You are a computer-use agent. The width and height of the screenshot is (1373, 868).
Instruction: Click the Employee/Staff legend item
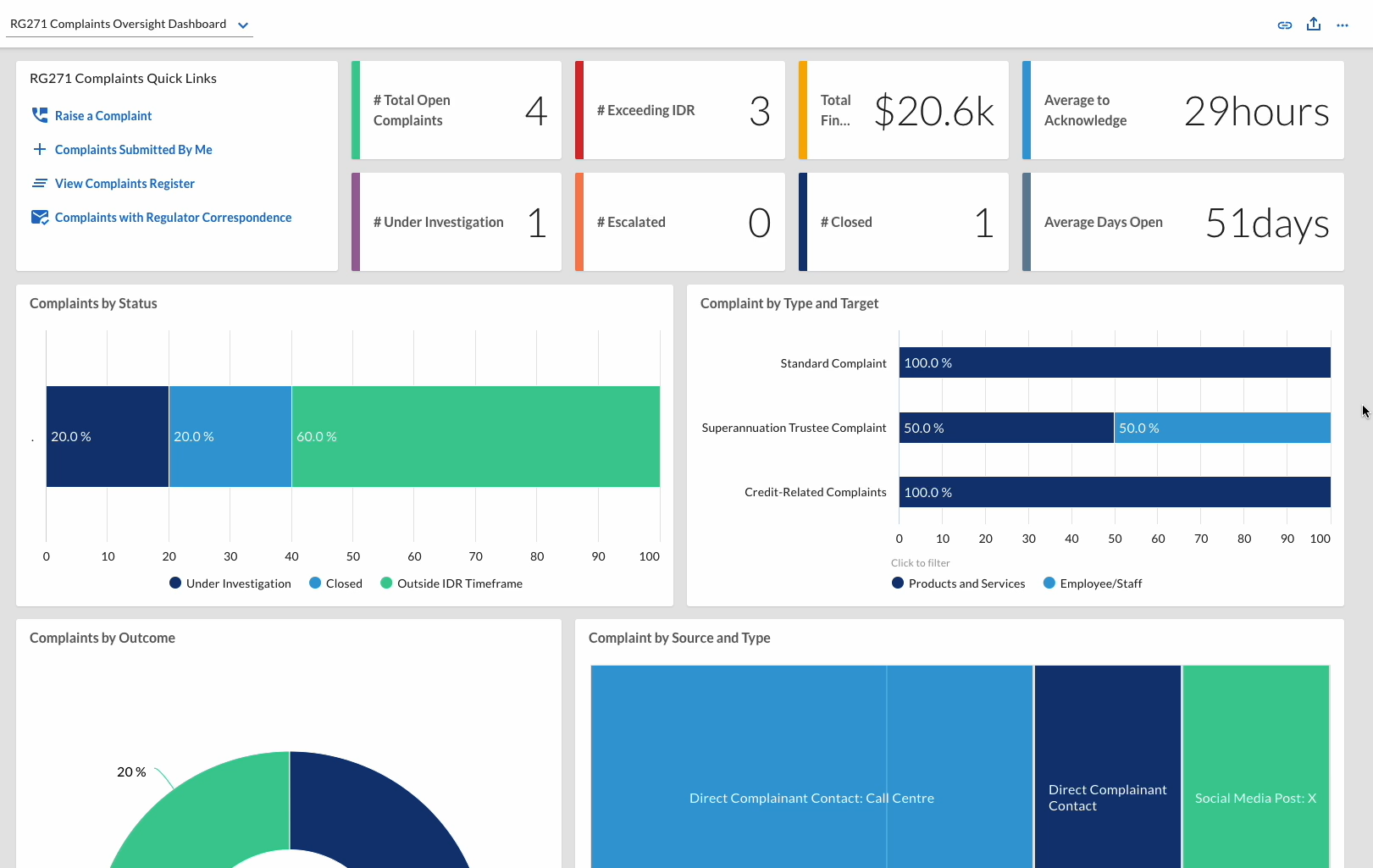coord(1093,583)
